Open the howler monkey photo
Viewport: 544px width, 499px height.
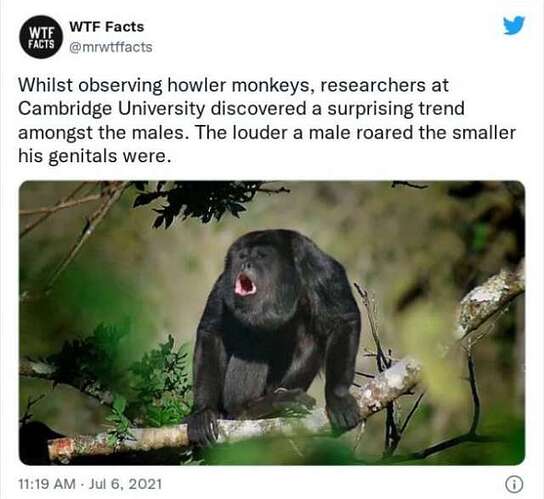pos(272,323)
